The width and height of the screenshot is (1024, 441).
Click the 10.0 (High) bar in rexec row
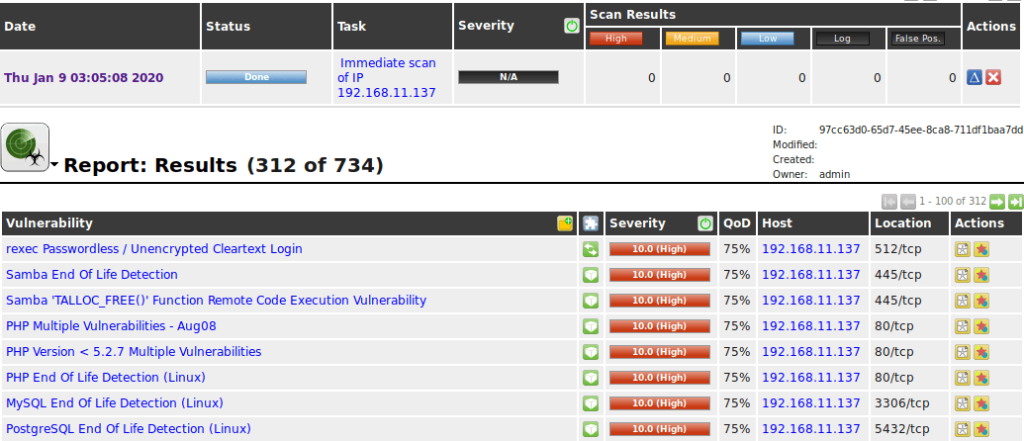tap(660, 249)
